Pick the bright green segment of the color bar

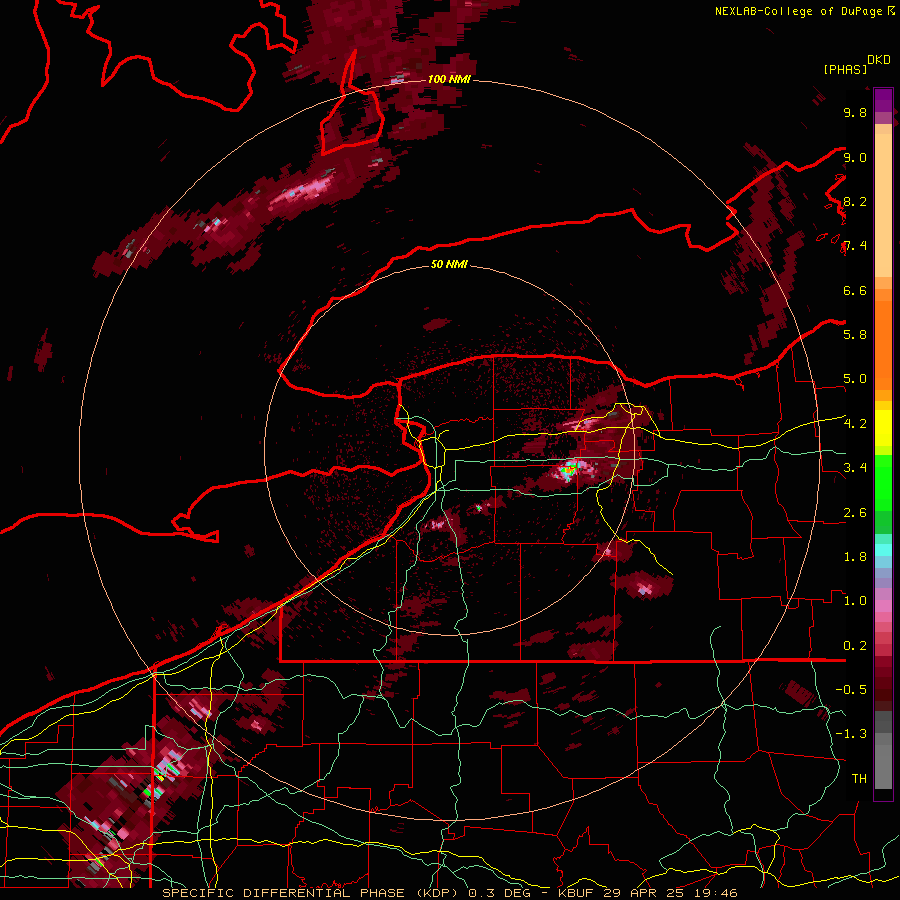click(x=883, y=482)
